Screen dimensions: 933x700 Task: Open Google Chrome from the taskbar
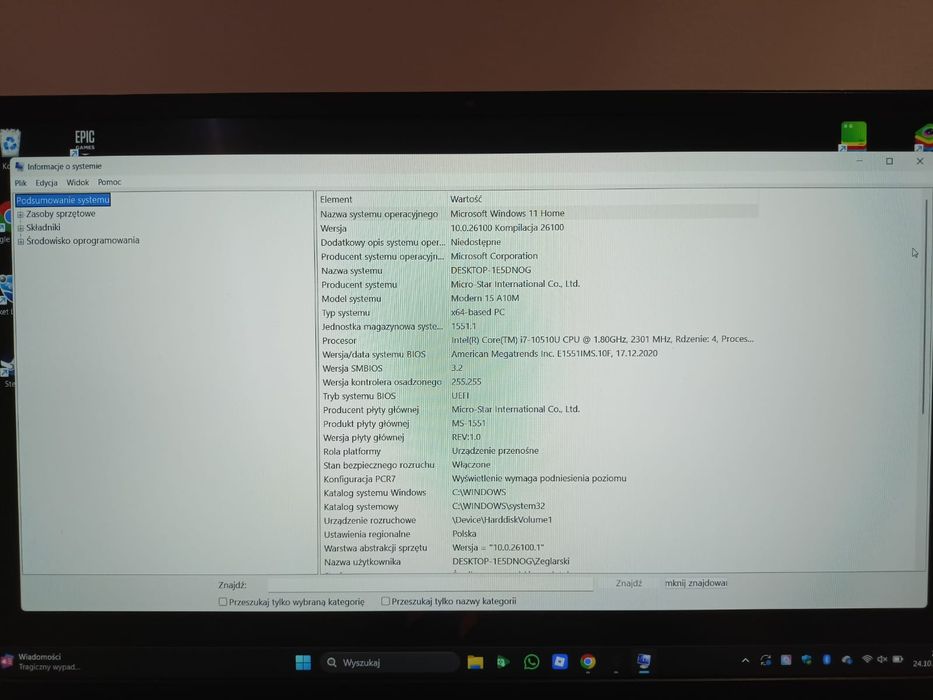pyautogui.click(x=588, y=661)
